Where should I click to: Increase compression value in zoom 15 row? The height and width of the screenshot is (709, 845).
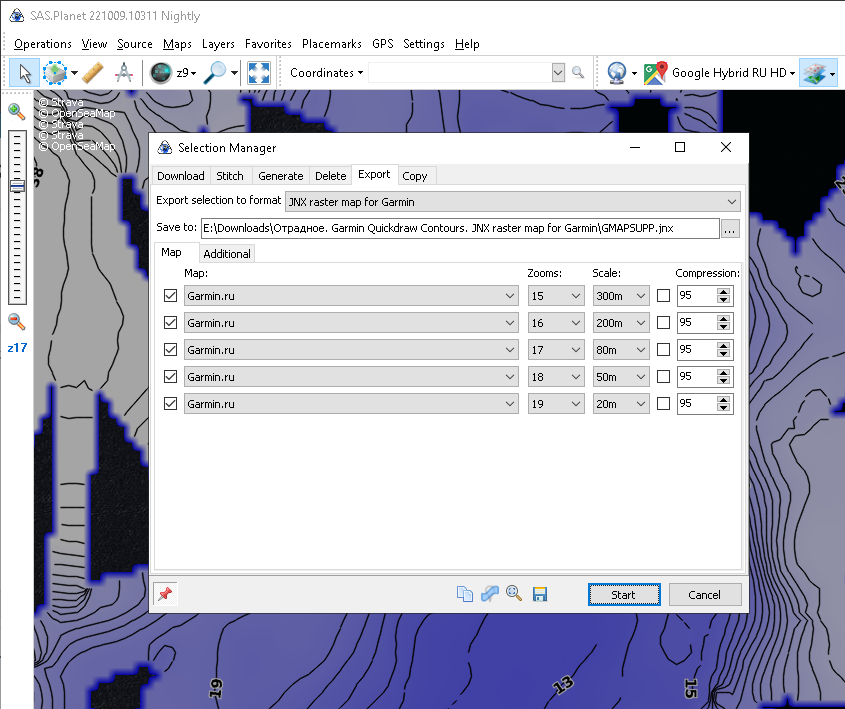723,291
